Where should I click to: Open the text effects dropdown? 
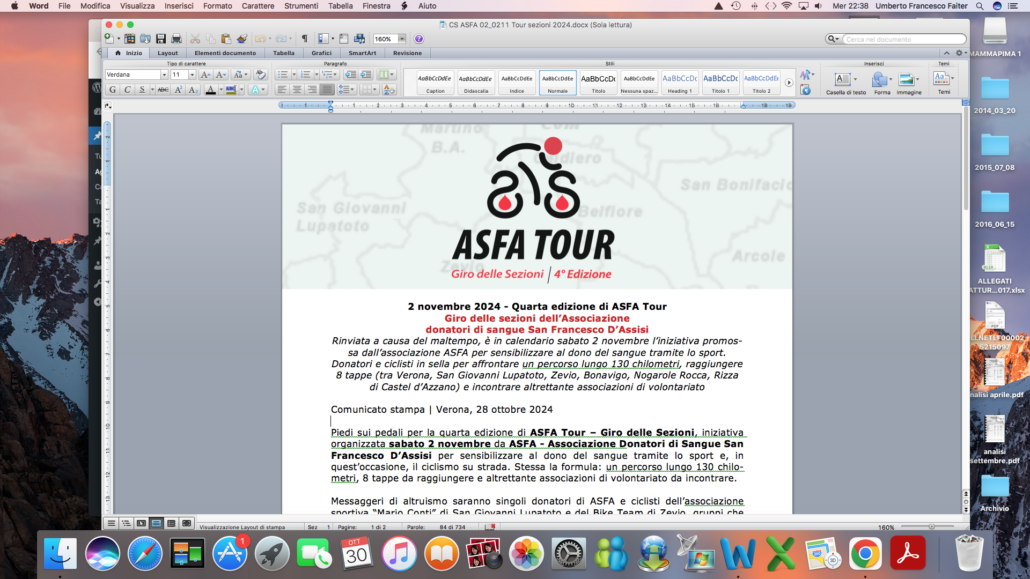(x=257, y=90)
